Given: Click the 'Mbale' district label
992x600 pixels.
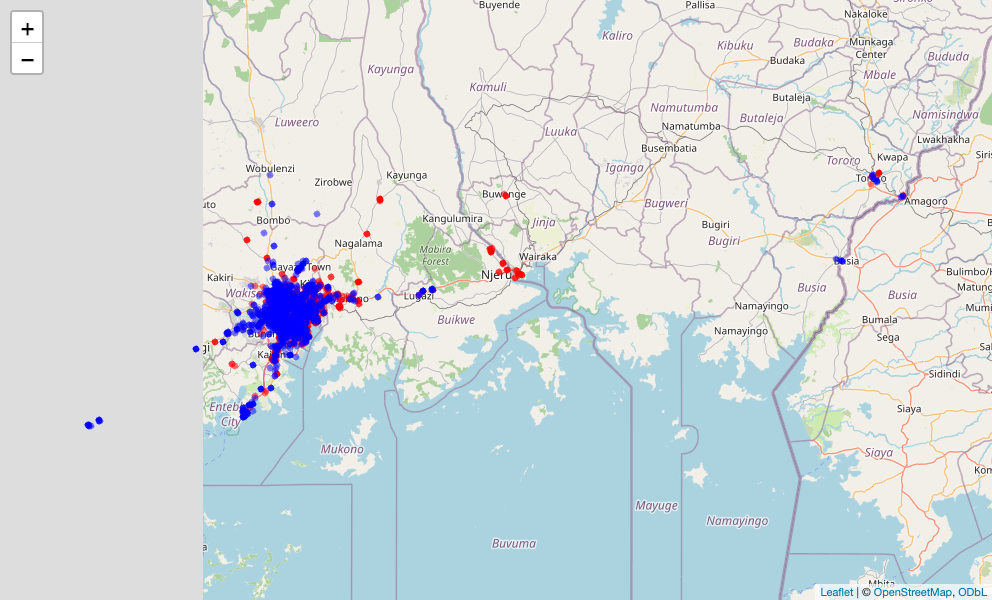Looking at the screenshot, I should click(x=879, y=74).
